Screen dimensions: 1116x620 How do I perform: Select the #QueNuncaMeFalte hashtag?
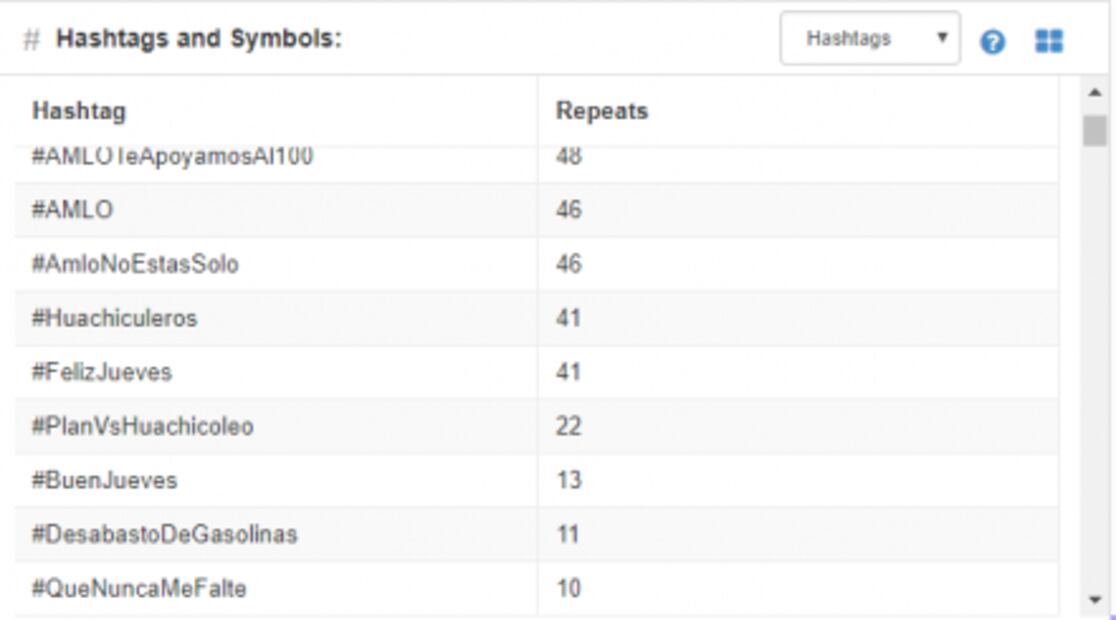click(x=139, y=588)
